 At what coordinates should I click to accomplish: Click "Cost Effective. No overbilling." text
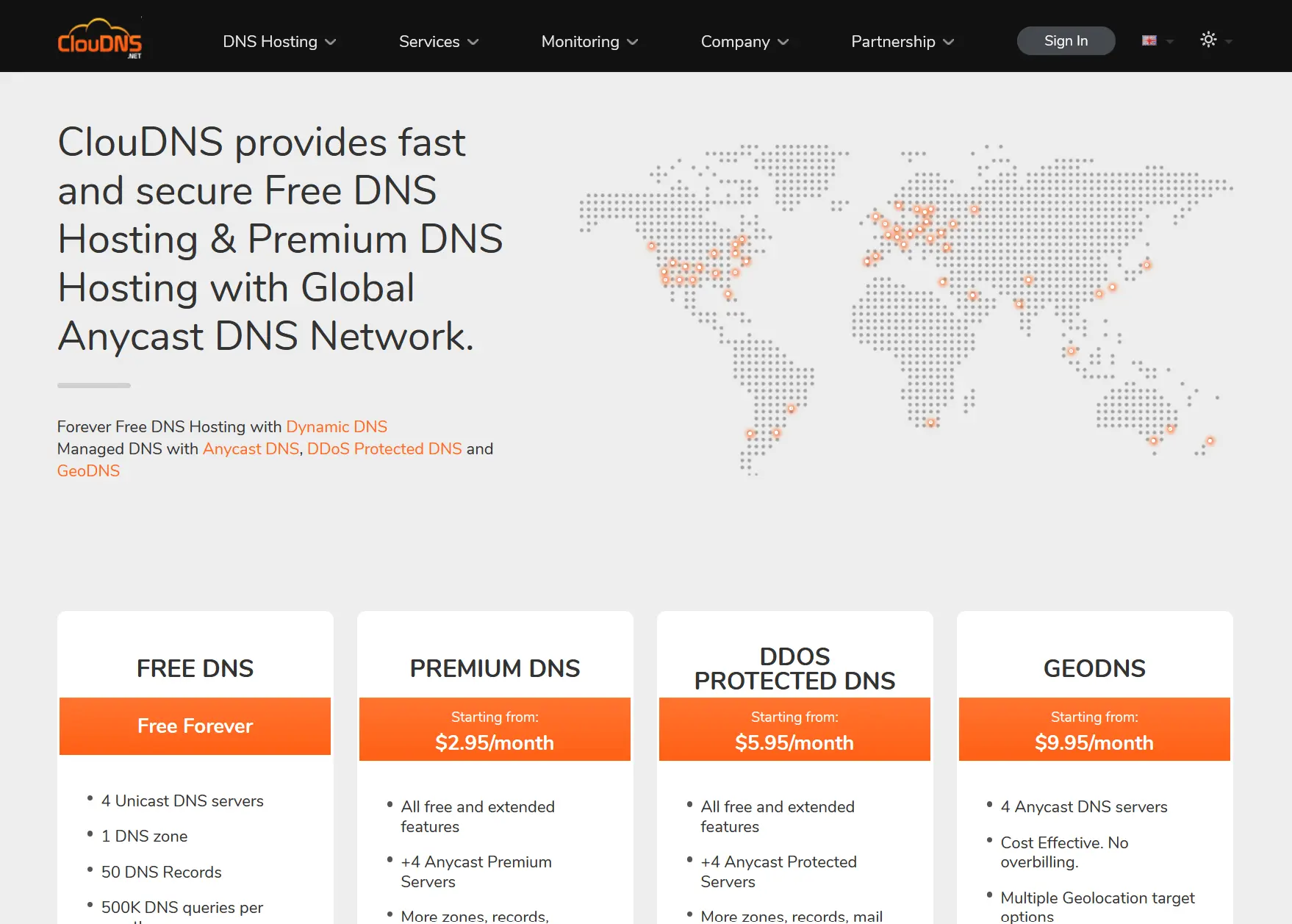(1064, 853)
